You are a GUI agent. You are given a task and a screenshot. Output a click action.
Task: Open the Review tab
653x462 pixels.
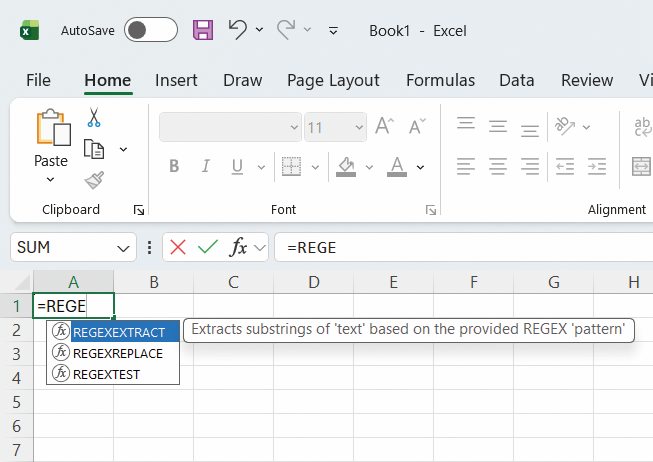587,80
